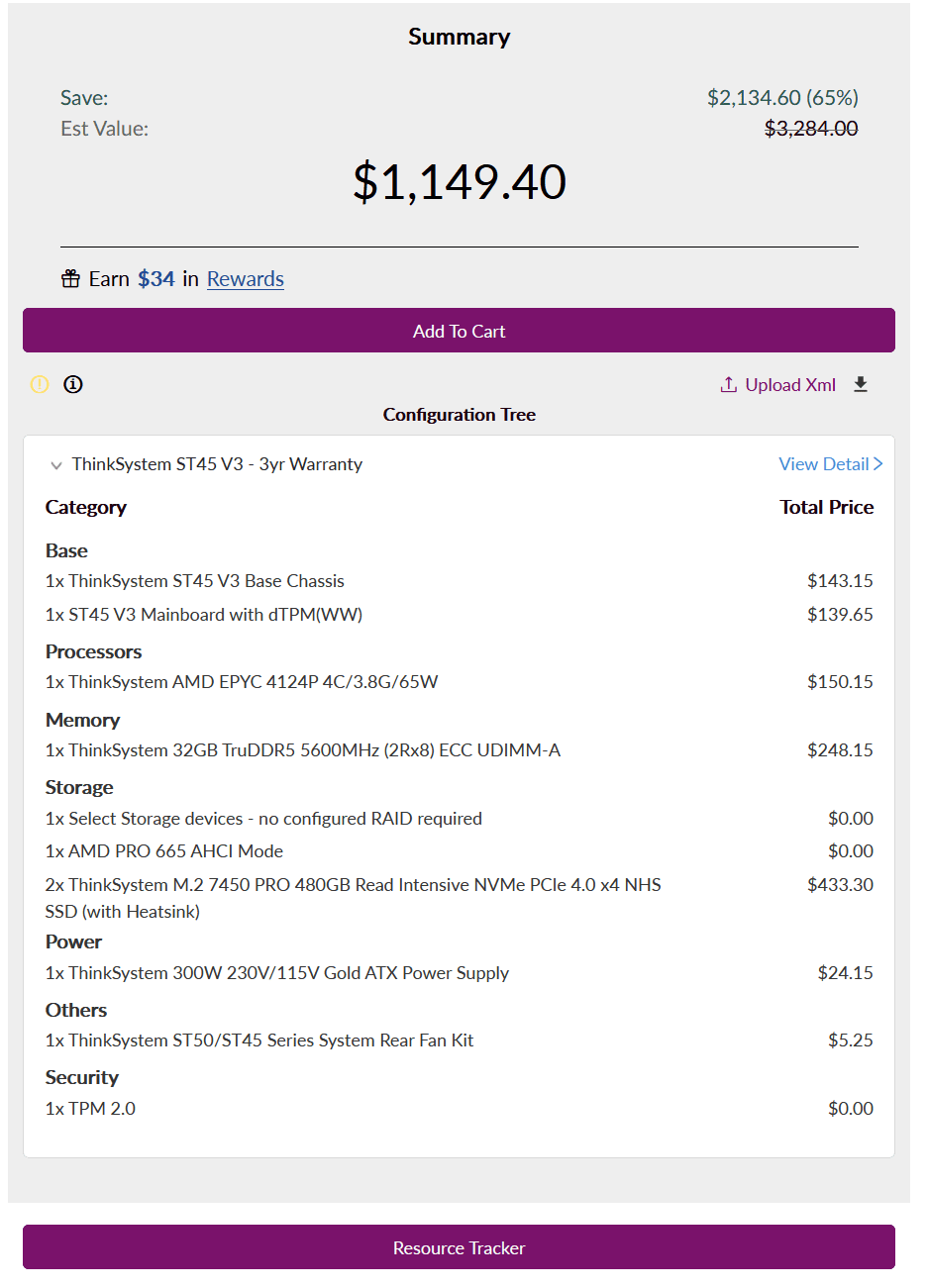The height and width of the screenshot is (1288, 928).
Task: Click the upload arrow icon beside Upload Xml
Action: coord(729,385)
